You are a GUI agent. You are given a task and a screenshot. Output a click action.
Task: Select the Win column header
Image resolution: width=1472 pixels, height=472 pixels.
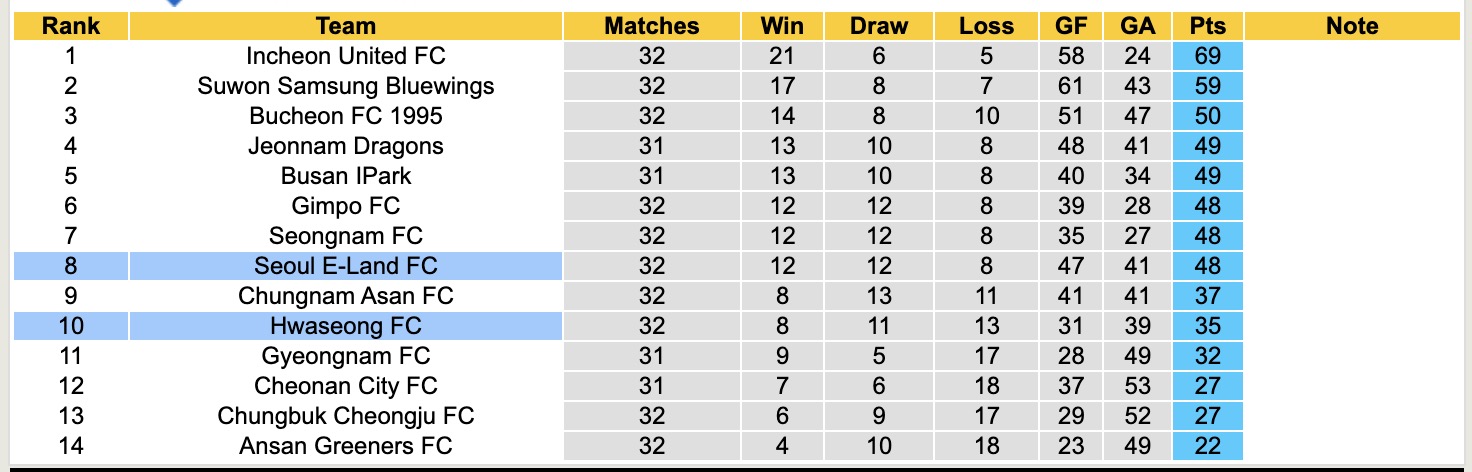pyautogui.click(x=782, y=27)
